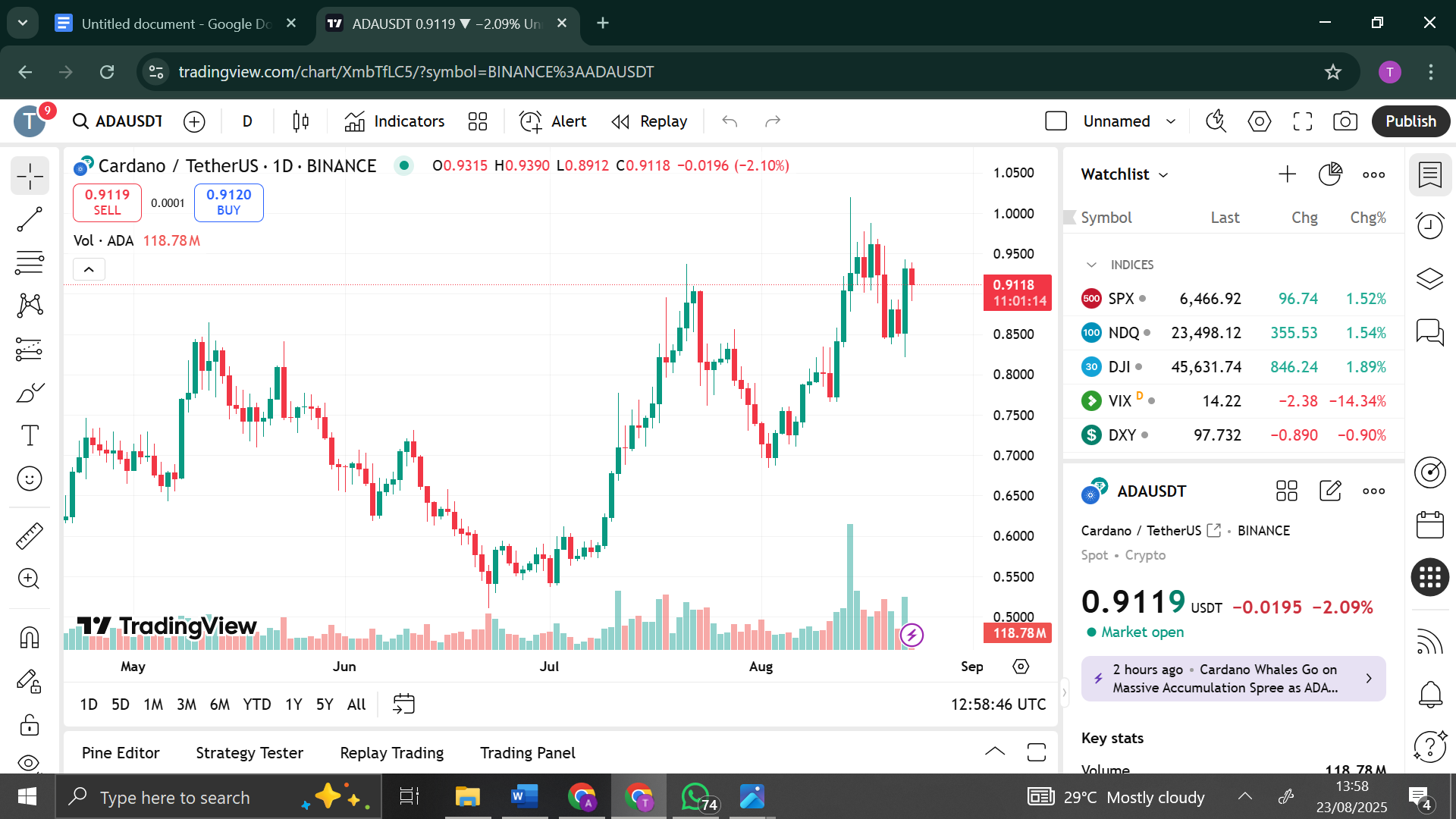The width and height of the screenshot is (1456, 819).
Task: Choose the ruler measure tool
Action: click(30, 536)
